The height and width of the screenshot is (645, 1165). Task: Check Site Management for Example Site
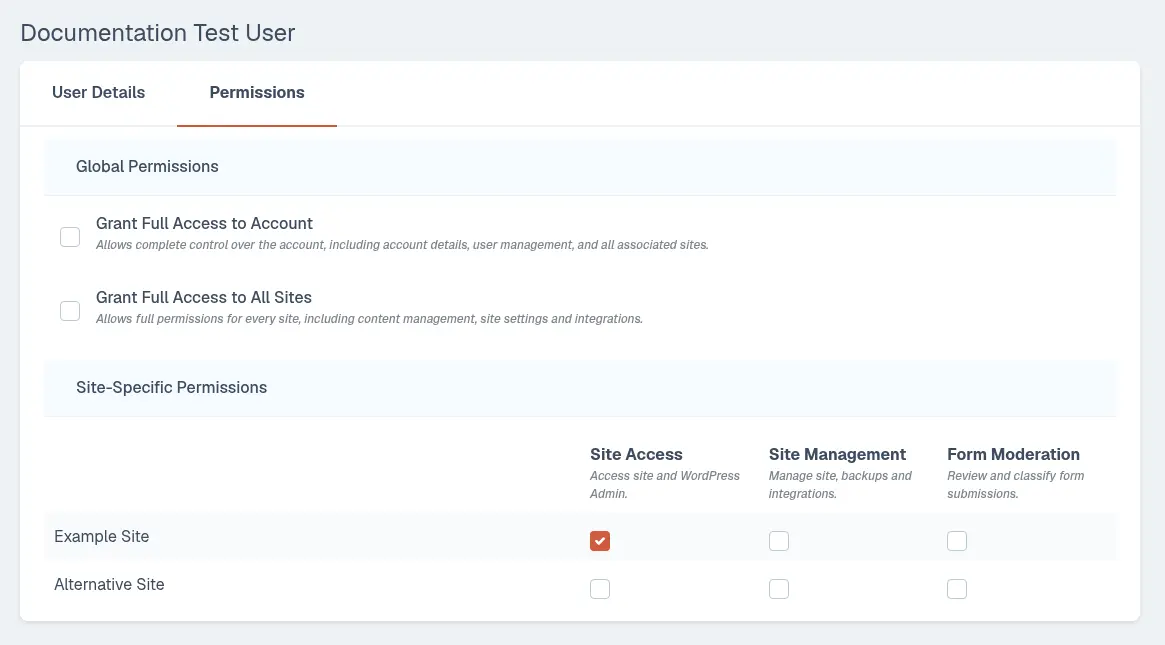click(779, 541)
